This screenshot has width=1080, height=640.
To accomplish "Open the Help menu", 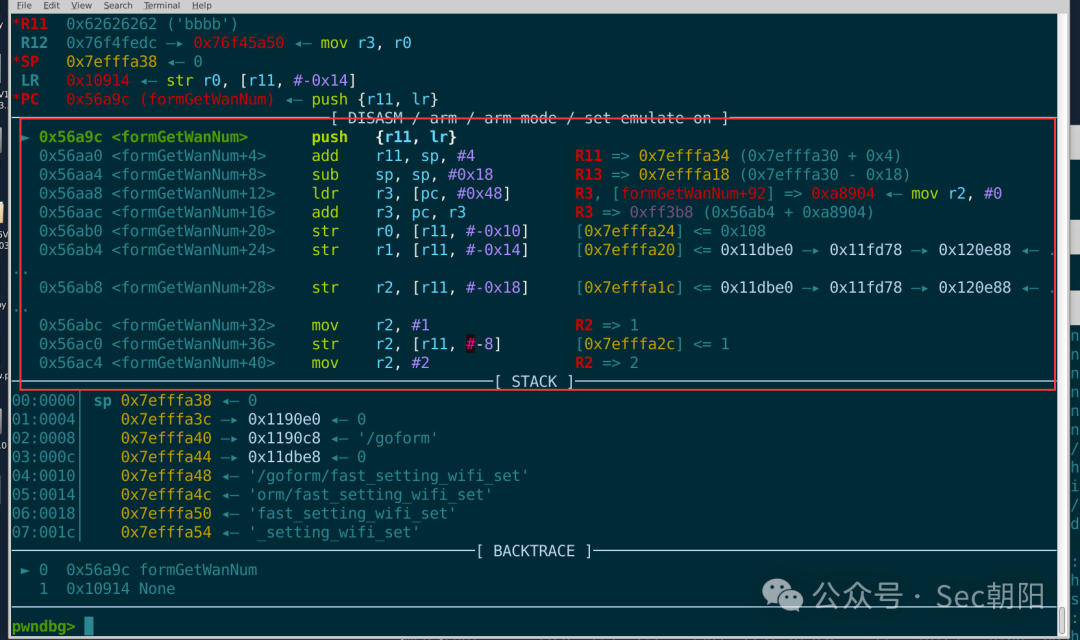I will [202, 6].
